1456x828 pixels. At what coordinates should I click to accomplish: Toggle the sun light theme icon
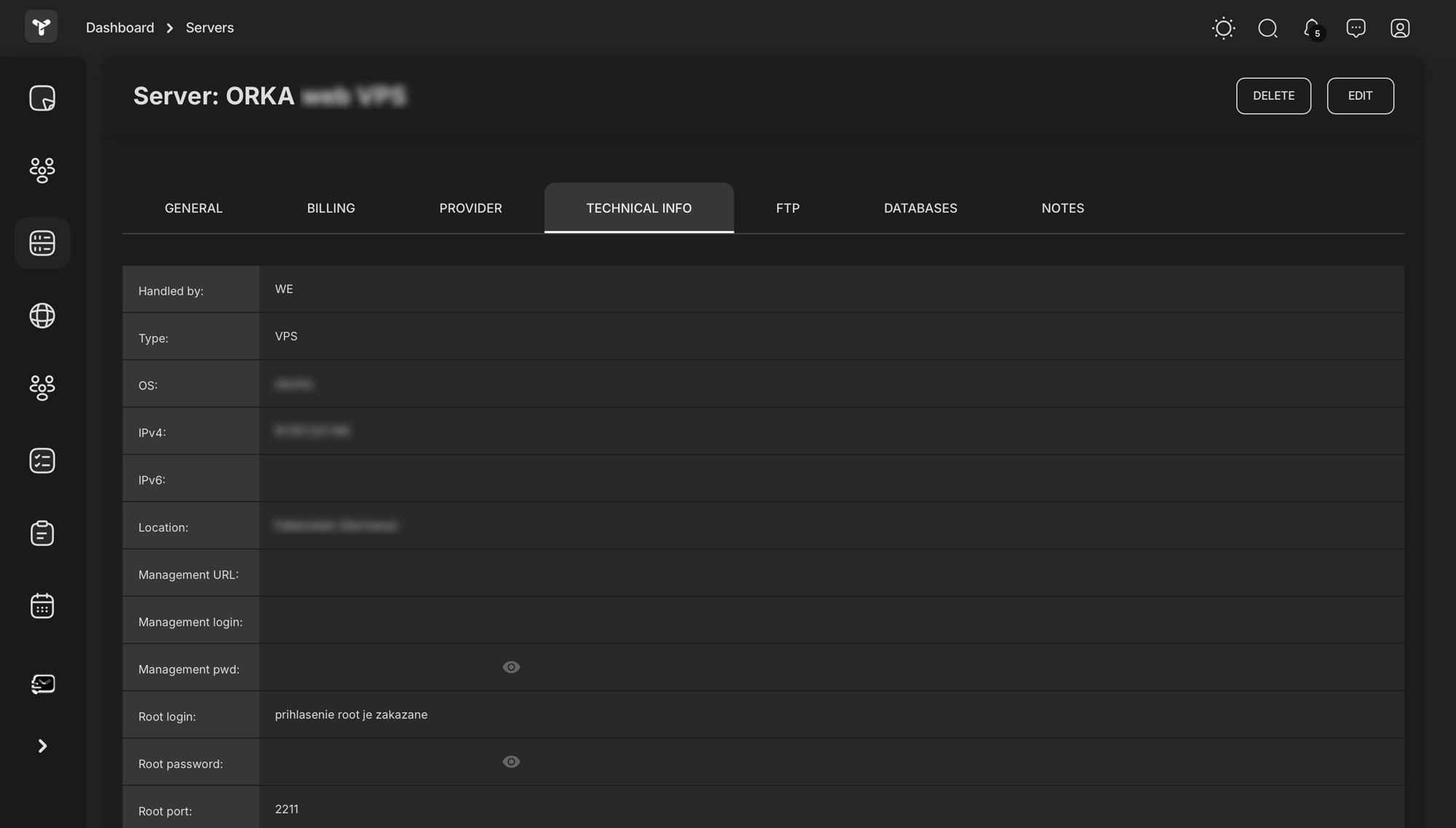pos(1223,28)
